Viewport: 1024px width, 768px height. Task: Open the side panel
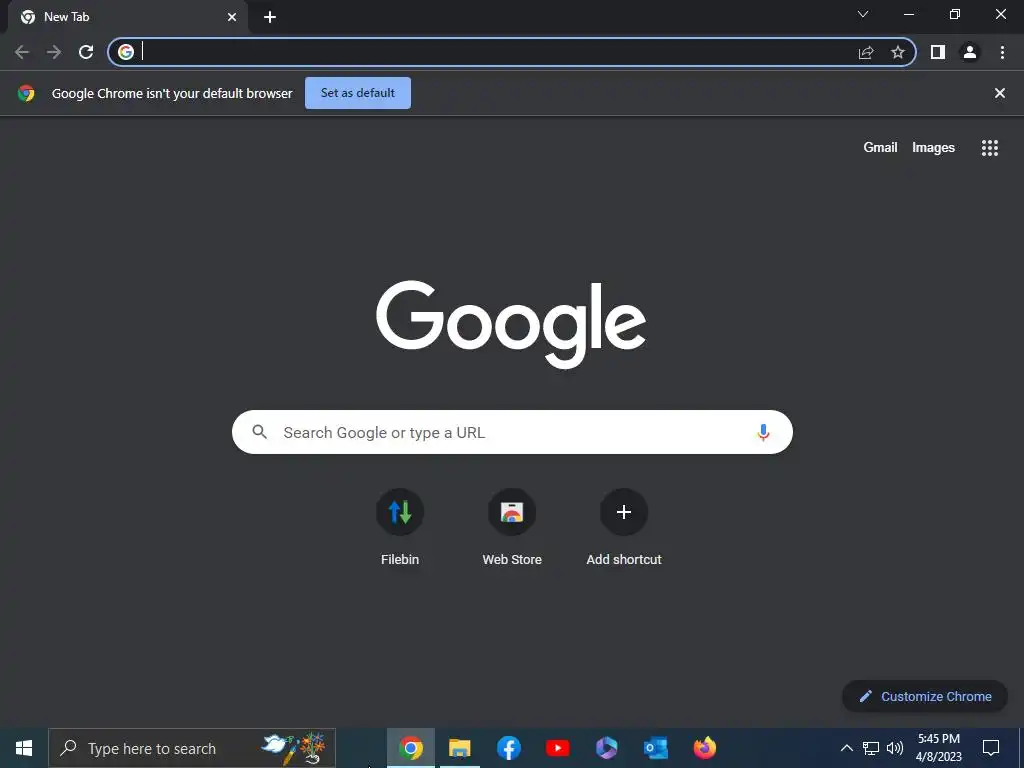[938, 52]
